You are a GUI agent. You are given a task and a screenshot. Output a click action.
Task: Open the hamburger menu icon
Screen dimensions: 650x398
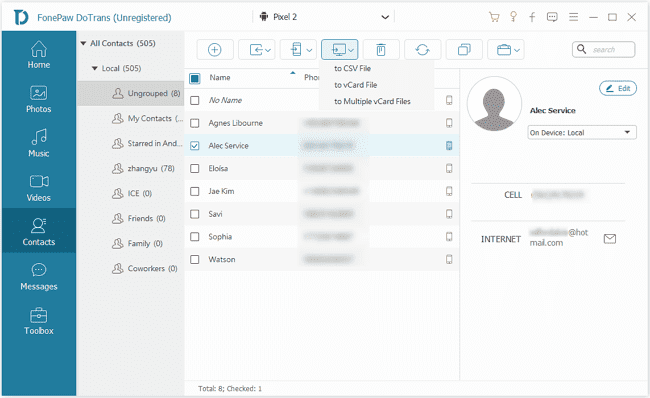[x=573, y=17]
